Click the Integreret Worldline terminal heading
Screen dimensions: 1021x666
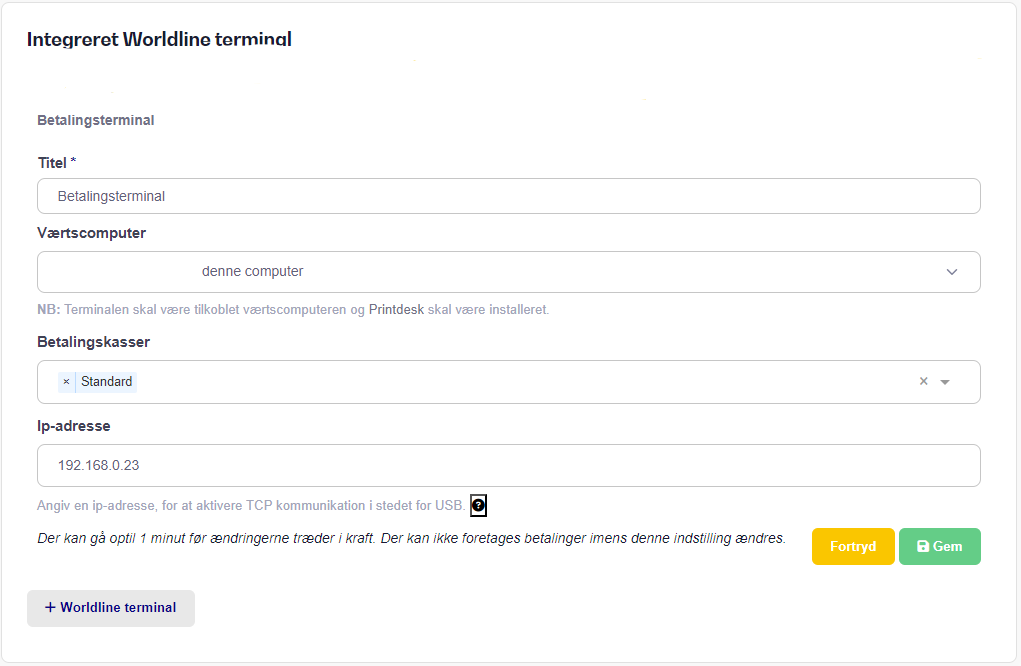(x=159, y=39)
